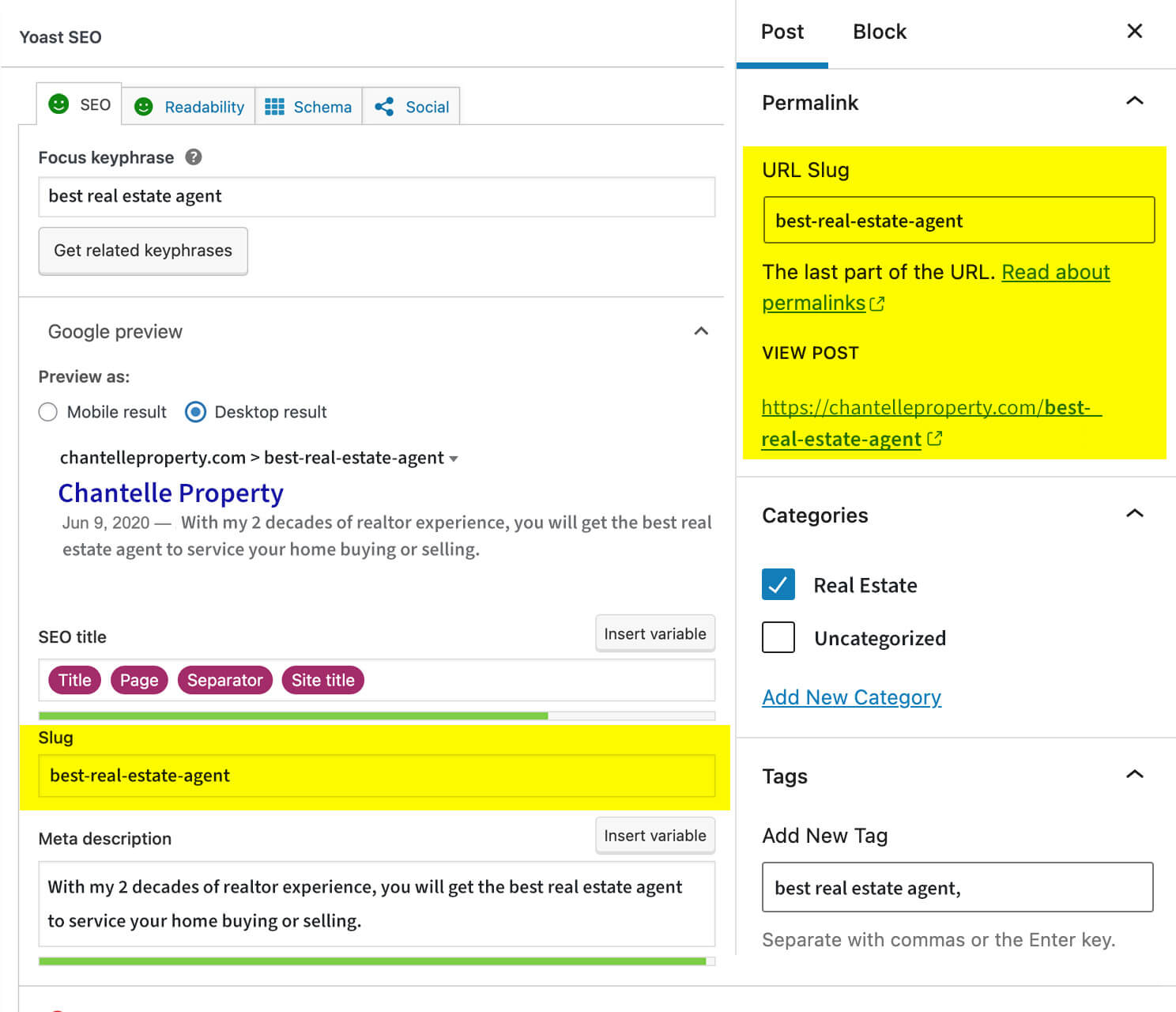Viewport: 1176px width, 1012px height.
Task: Switch to the Block tab
Action: coord(879,31)
